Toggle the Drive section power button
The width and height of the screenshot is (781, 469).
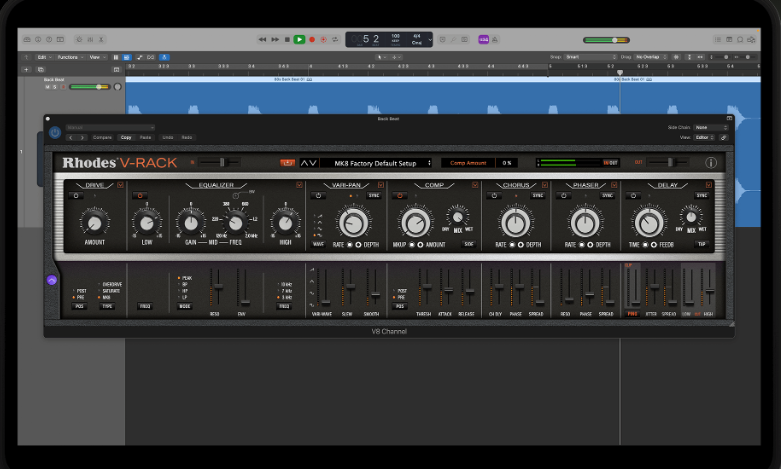pyautogui.click(x=76, y=196)
